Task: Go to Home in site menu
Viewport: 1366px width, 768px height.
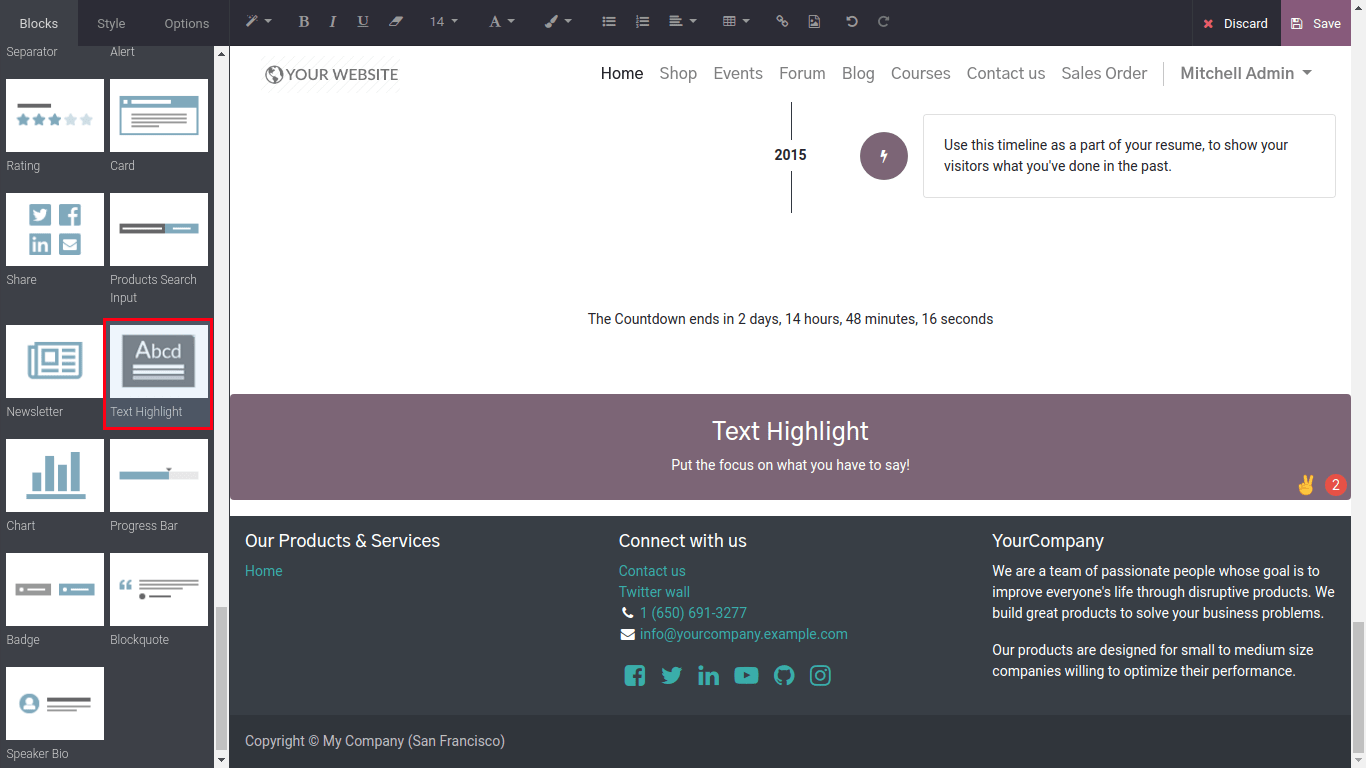Action: coord(622,73)
